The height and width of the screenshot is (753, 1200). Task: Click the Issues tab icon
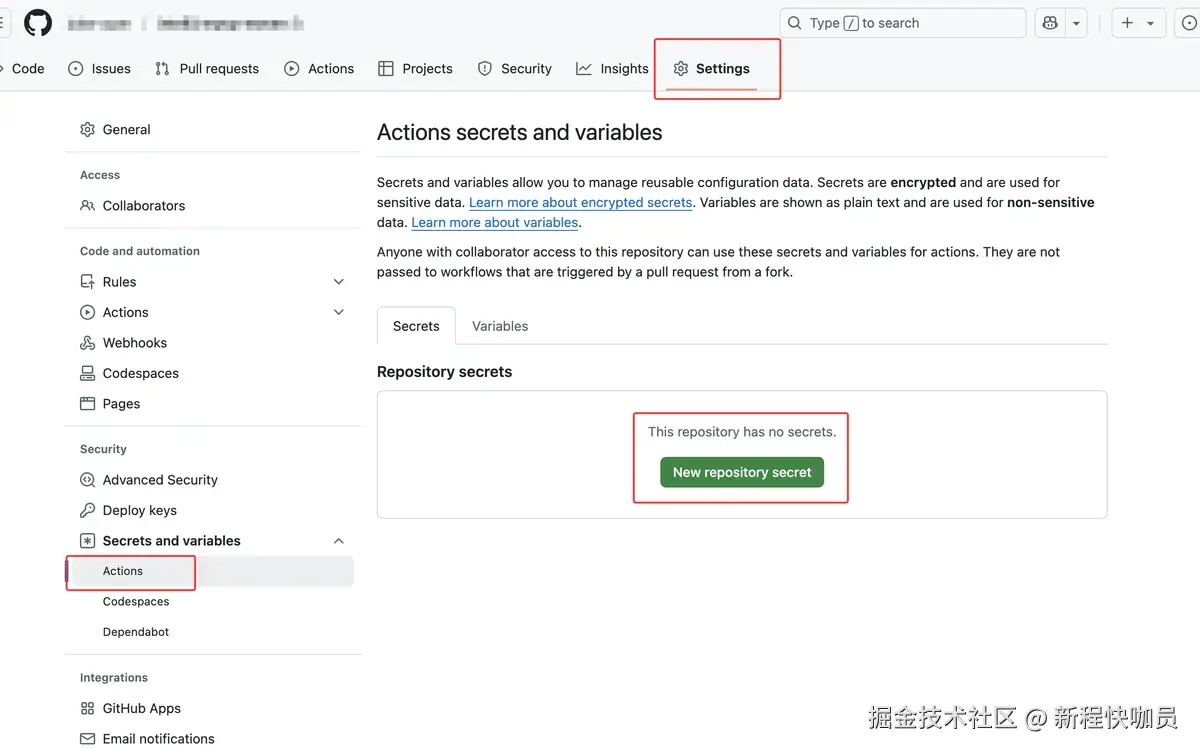point(76,69)
